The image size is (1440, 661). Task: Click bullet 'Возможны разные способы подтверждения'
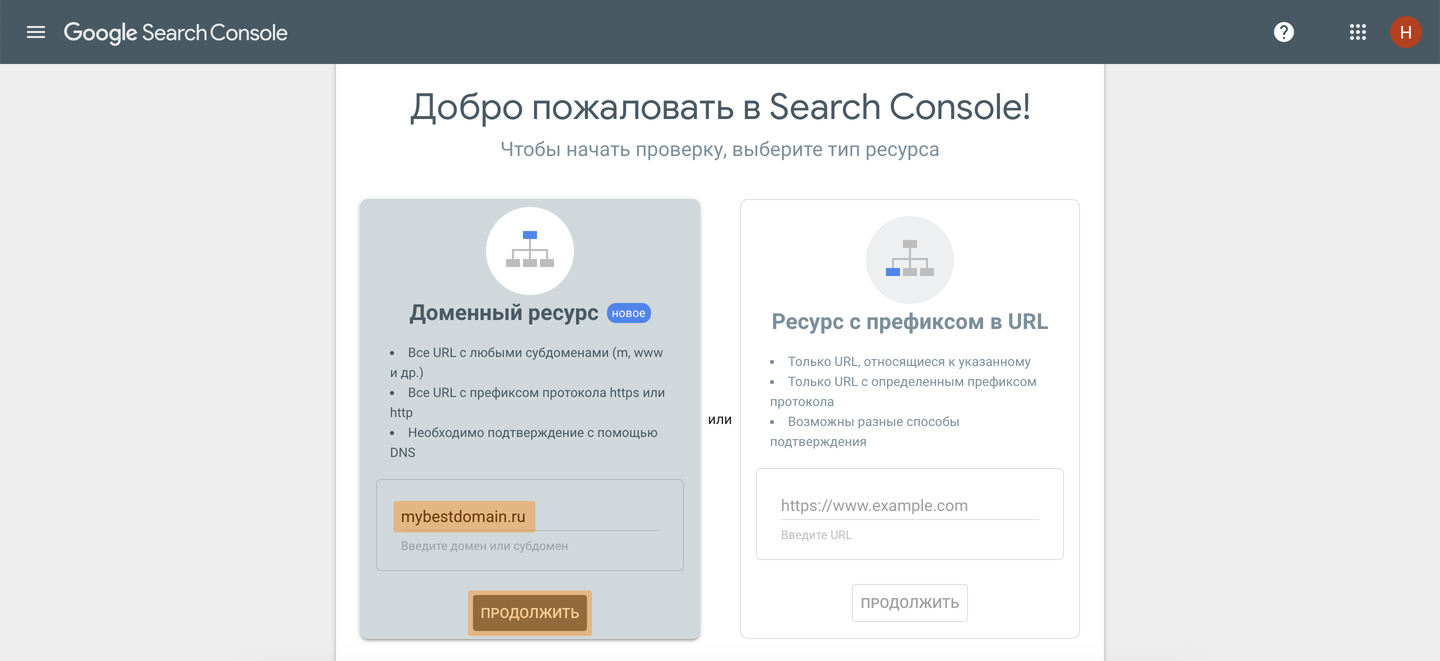(x=865, y=432)
